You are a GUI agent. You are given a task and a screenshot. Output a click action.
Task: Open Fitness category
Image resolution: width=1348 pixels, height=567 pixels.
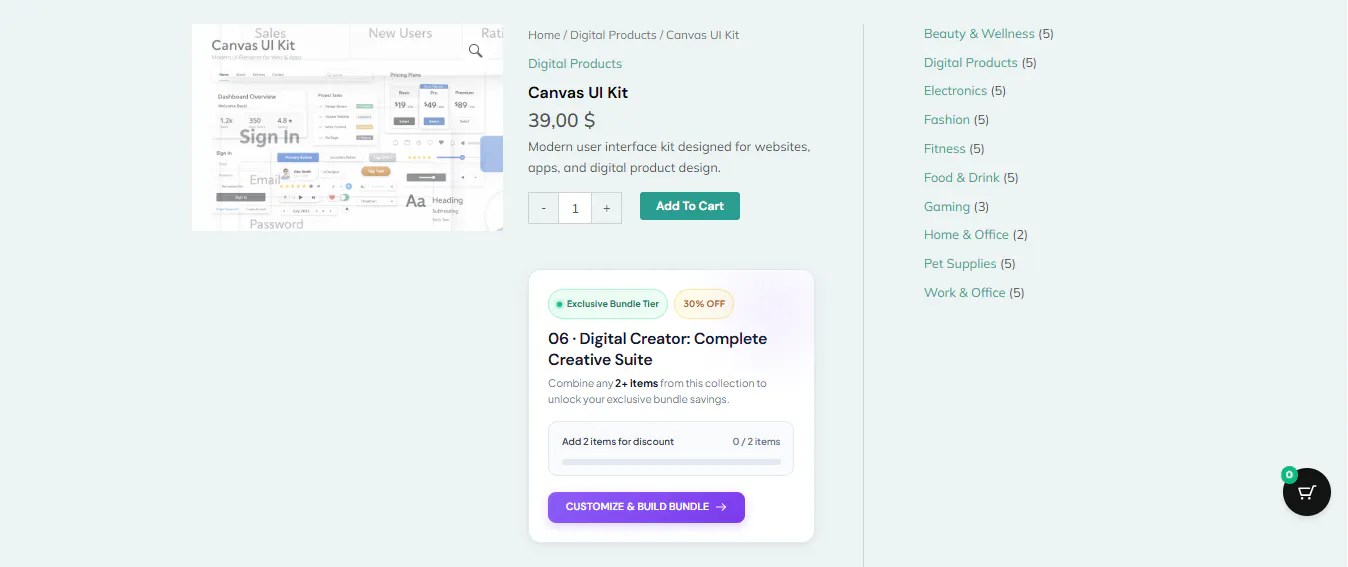click(x=945, y=149)
